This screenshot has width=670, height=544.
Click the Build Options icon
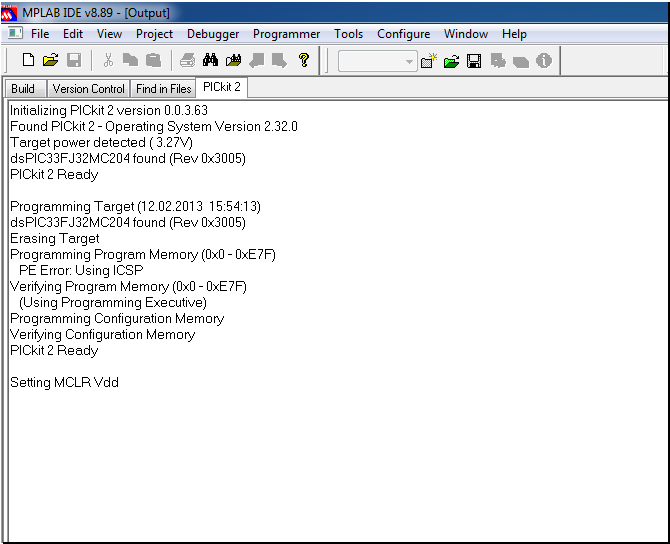click(x=498, y=61)
